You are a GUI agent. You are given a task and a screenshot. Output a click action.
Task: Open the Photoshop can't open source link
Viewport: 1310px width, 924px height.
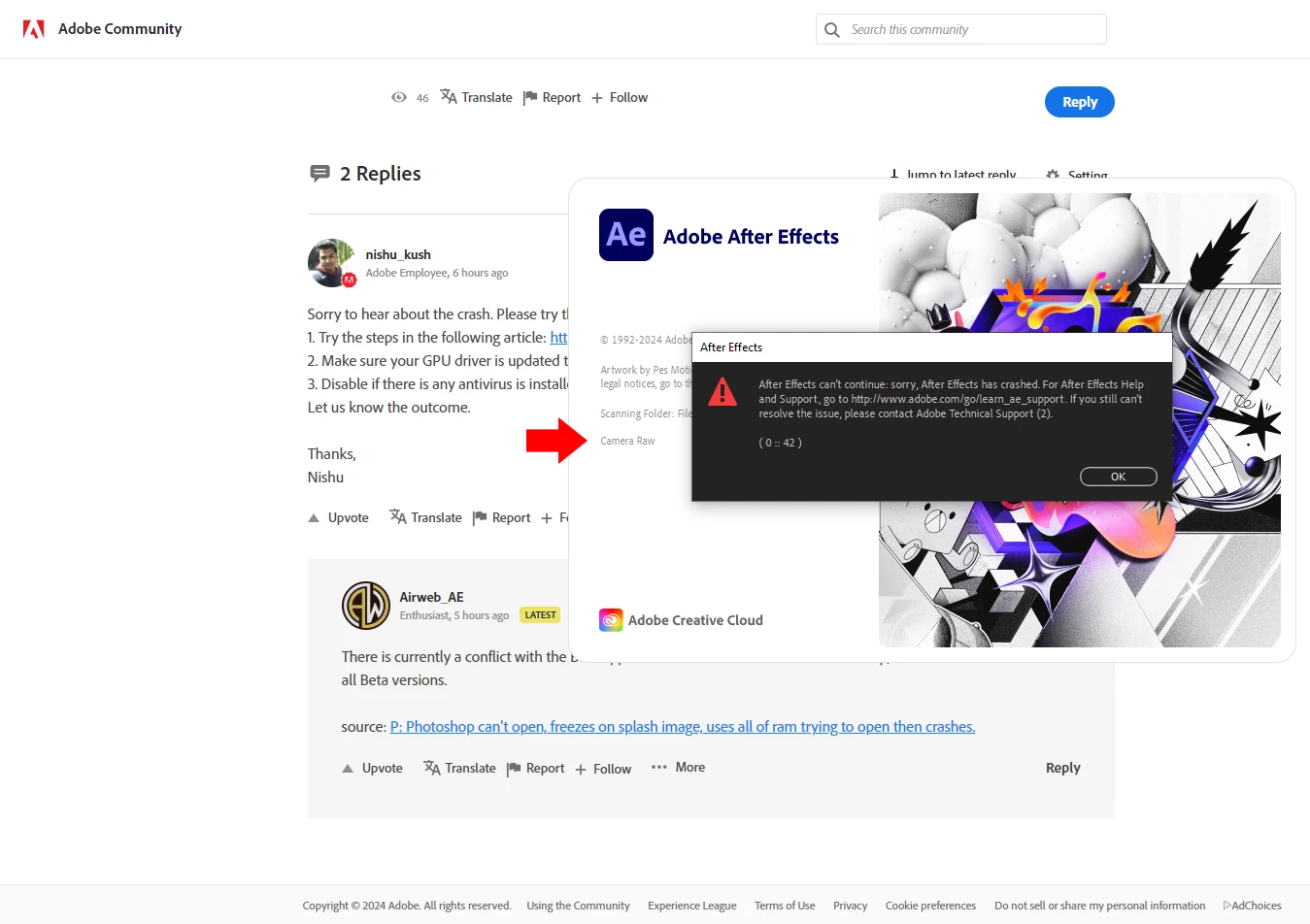click(683, 726)
